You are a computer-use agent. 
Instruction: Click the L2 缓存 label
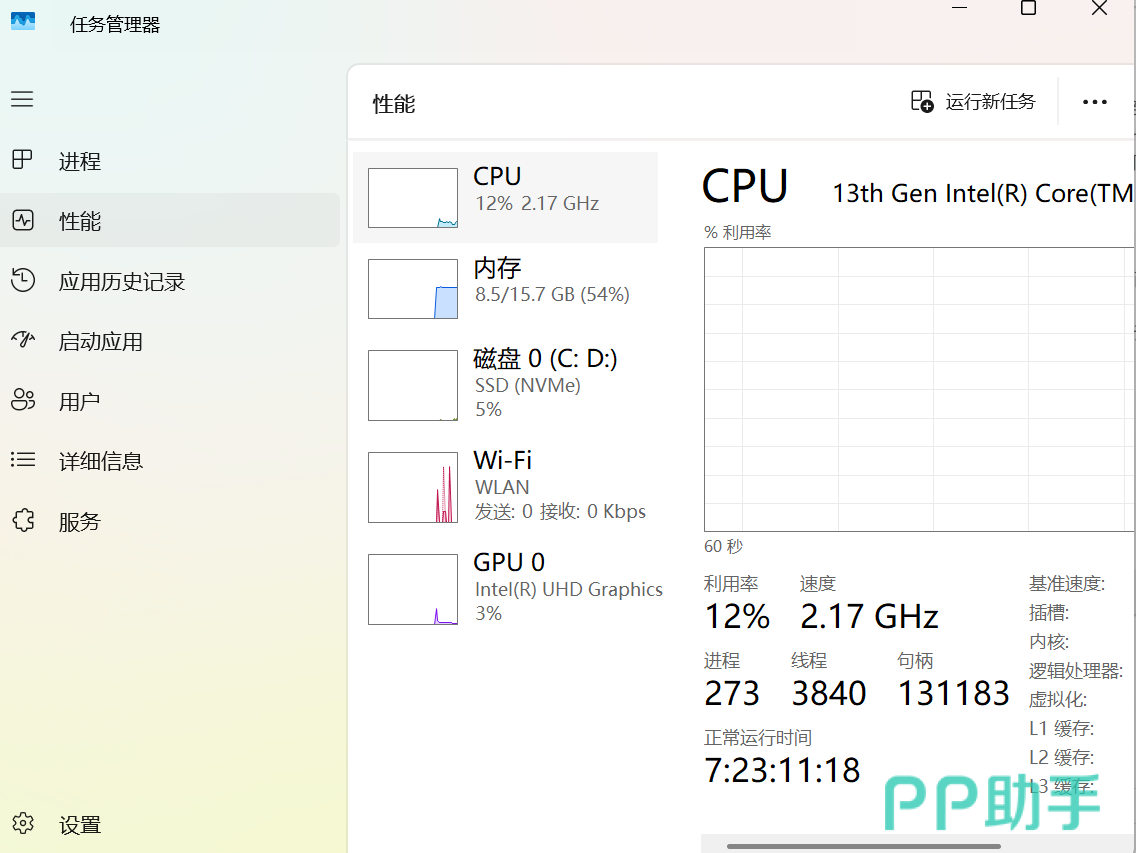click(x=1061, y=757)
